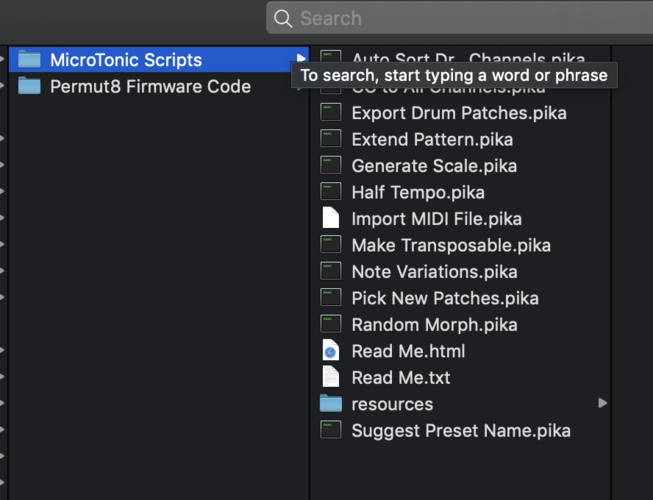Viewport: 653px width, 500px height.
Task: Click the Note Variations.pika script icon
Action: [331, 271]
